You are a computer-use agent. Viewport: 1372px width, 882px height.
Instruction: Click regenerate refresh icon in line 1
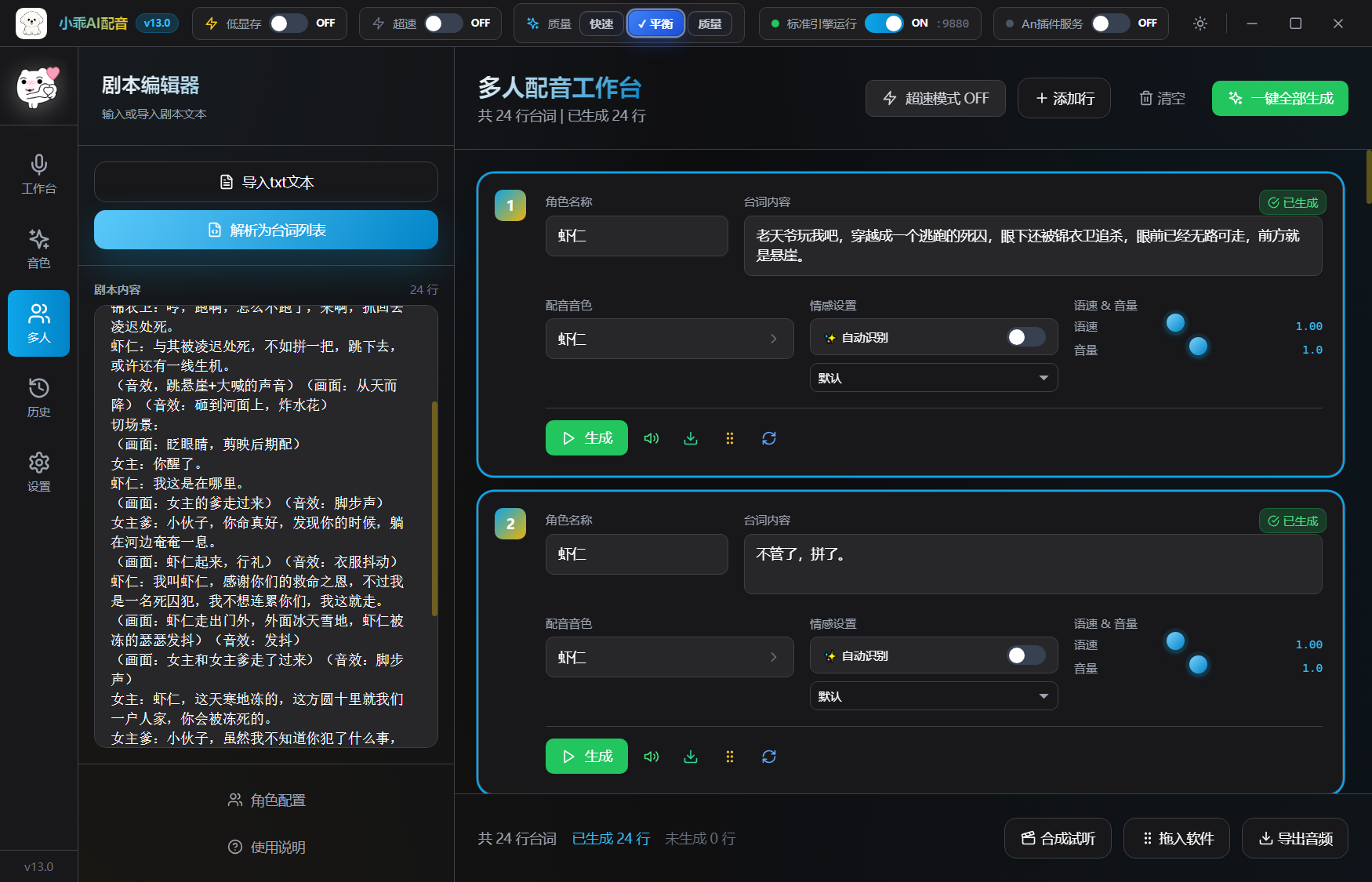[768, 438]
